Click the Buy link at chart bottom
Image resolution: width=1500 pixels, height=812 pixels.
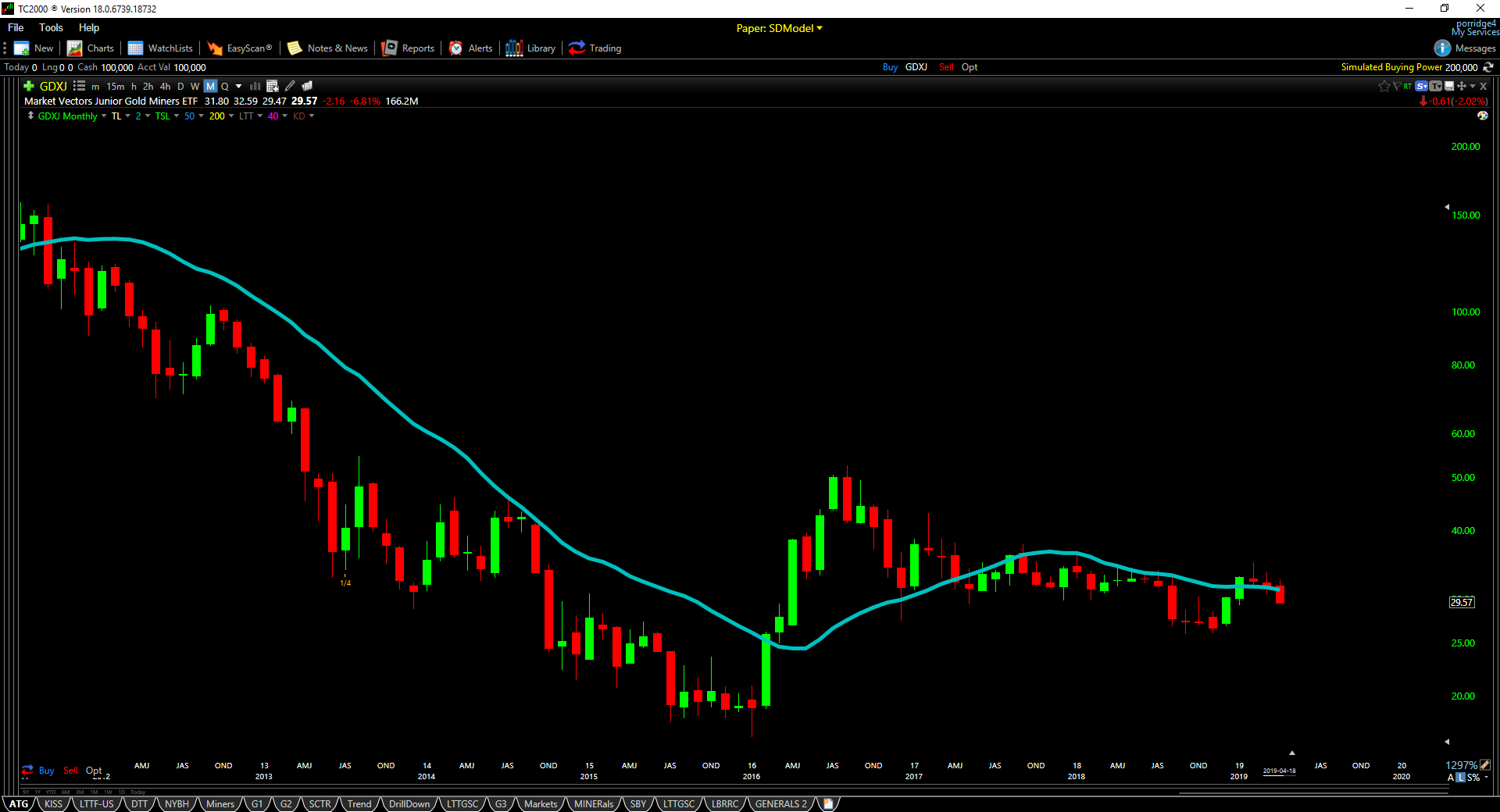tap(46, 771)
